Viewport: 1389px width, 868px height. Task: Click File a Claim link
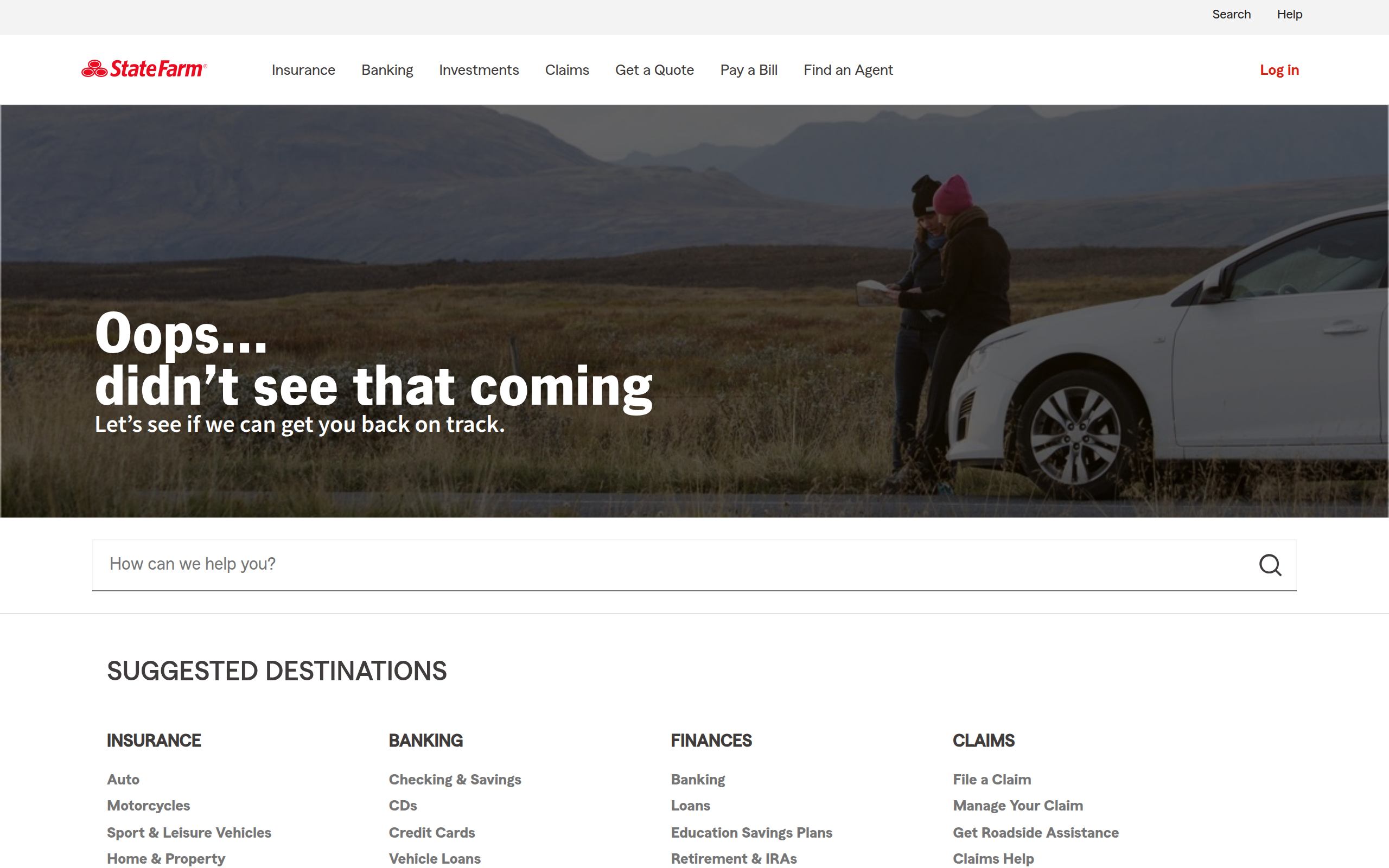point(991,780)
